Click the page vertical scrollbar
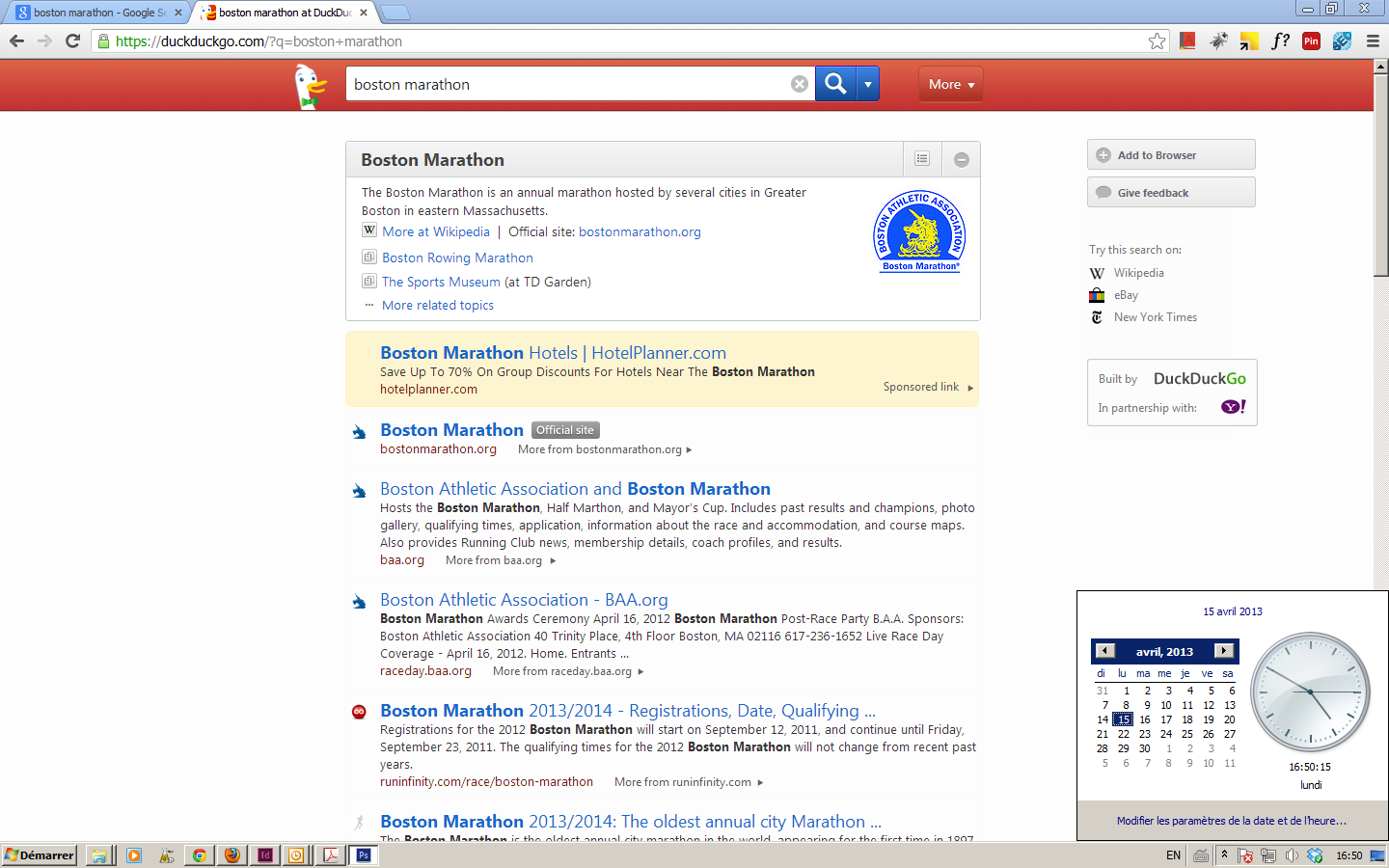This screenshot has height=868, width=1389. click(1381, 174)
